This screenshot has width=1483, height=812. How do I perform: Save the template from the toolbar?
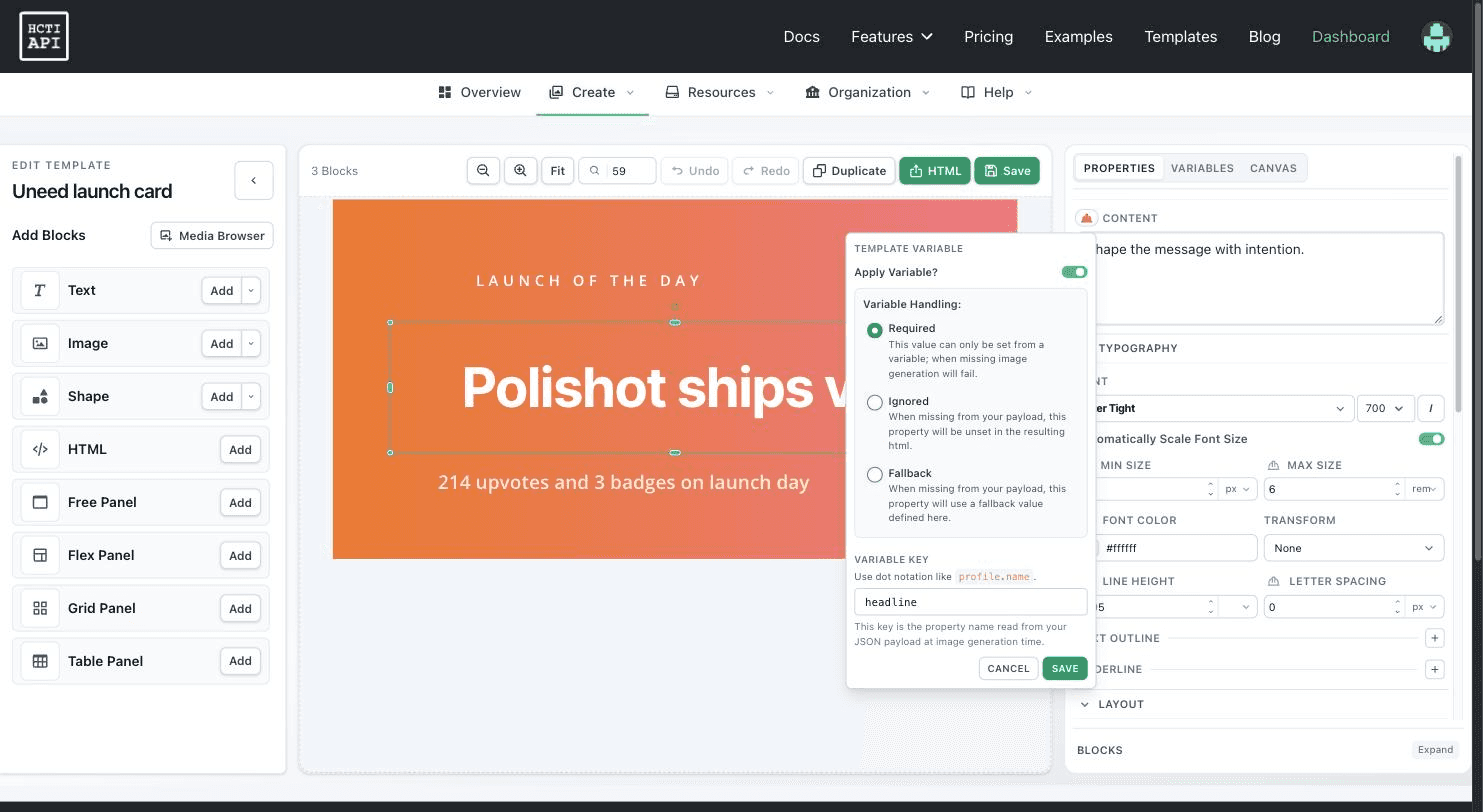pos(1007,171)
